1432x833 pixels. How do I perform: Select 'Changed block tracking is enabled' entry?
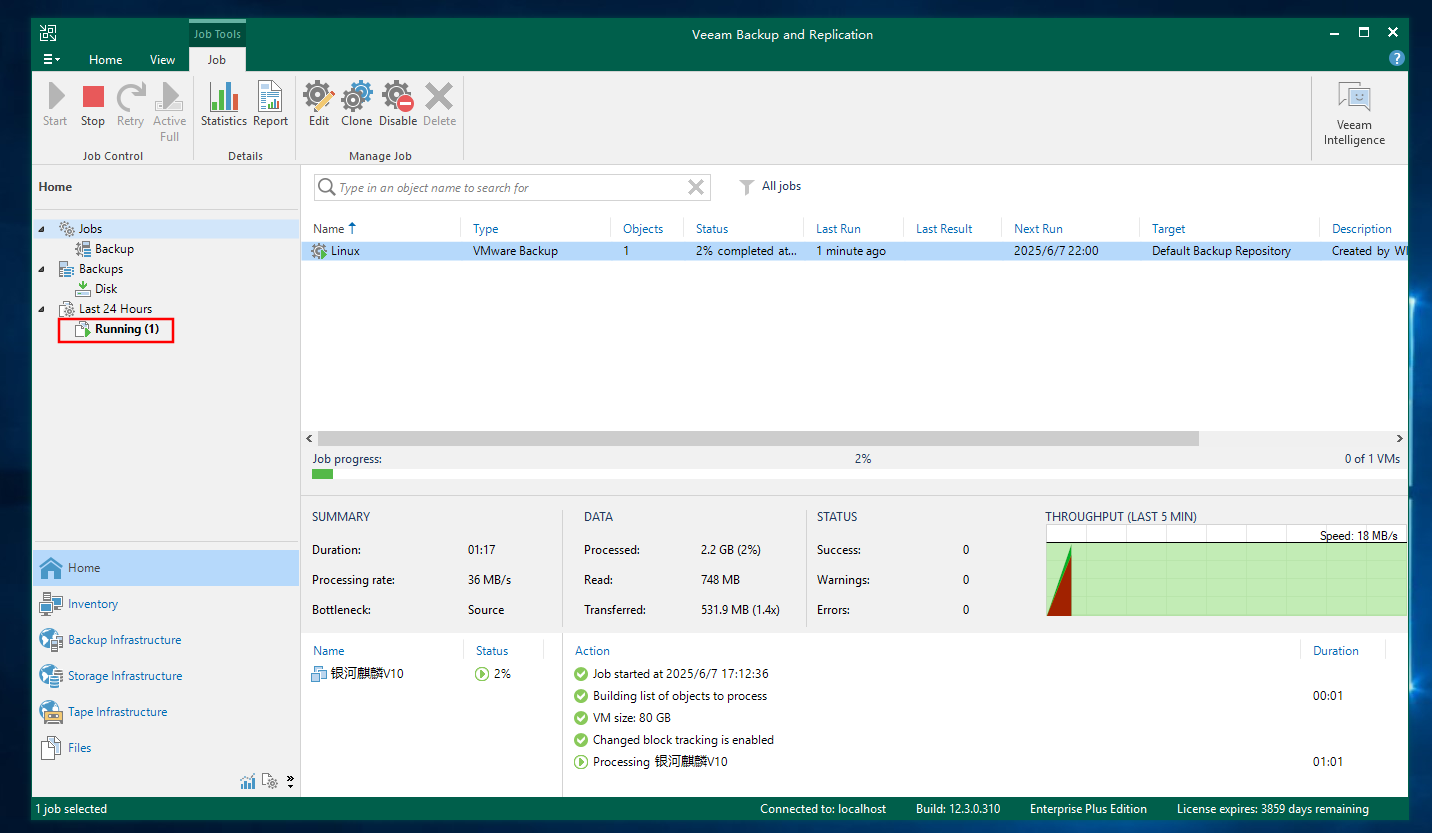coord(683,740)
